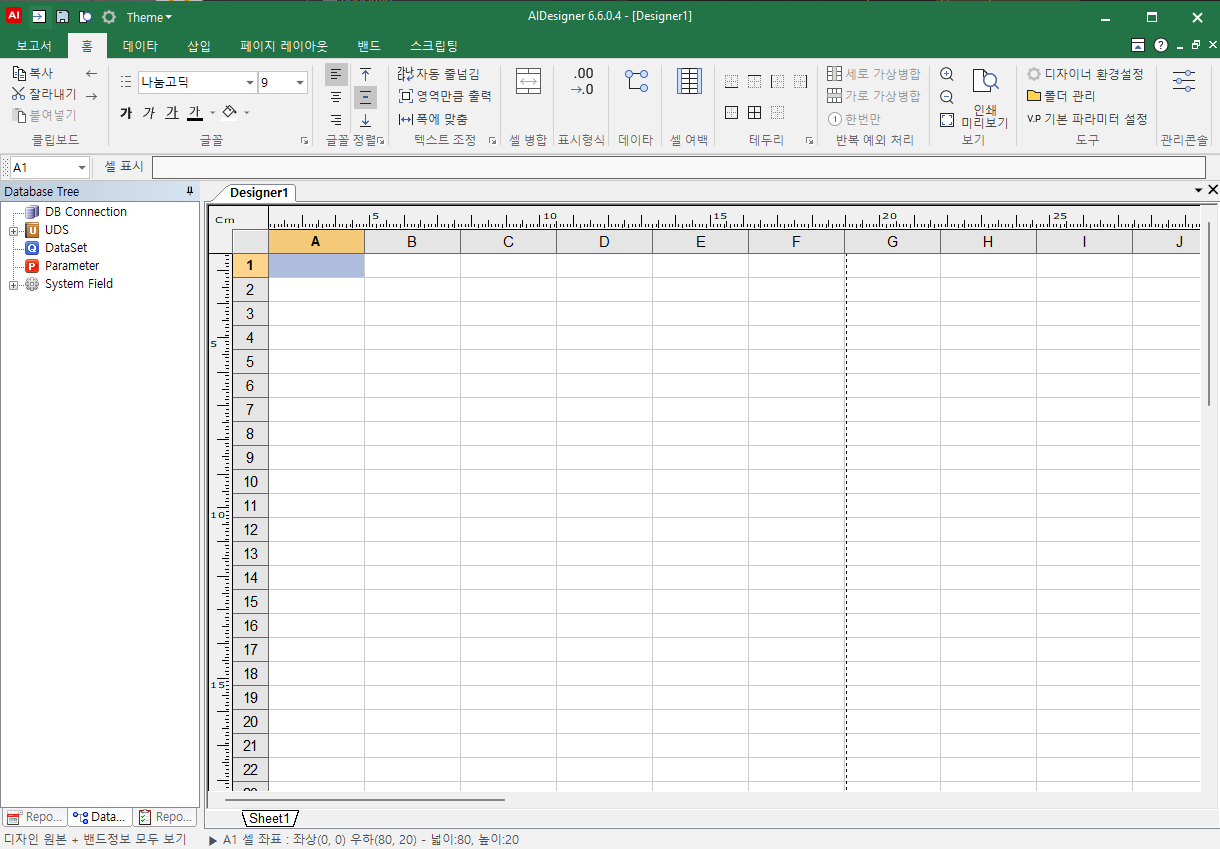Image resolution: width=1220 pixels, height=849 pixels.
Task: Toggle italic text formatting
Action: pyautogui.click(x=149, y=113)
